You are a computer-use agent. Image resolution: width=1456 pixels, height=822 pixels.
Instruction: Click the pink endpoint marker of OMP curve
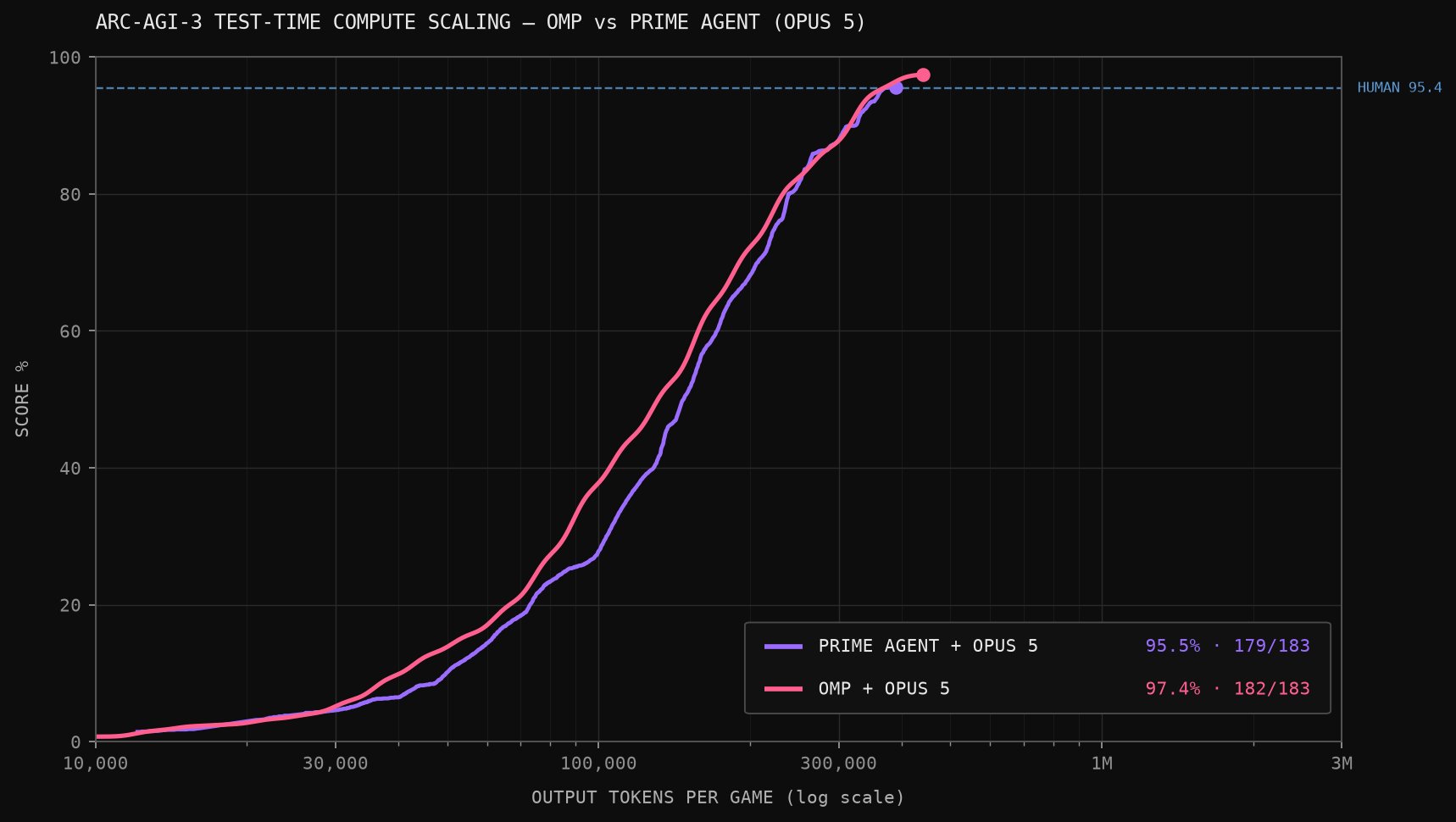tap(923, 75)
